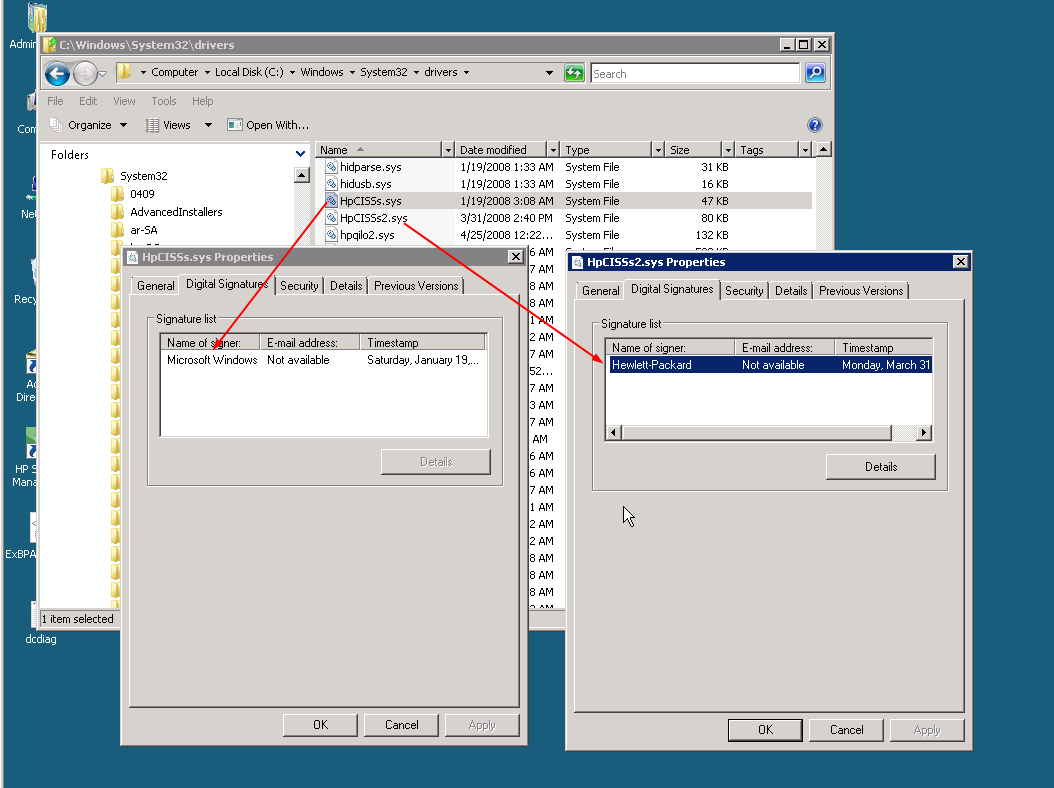Click the Date modified column header
Image resolution: width=1054 pixels, height=788 pixels.
[501, 150]
